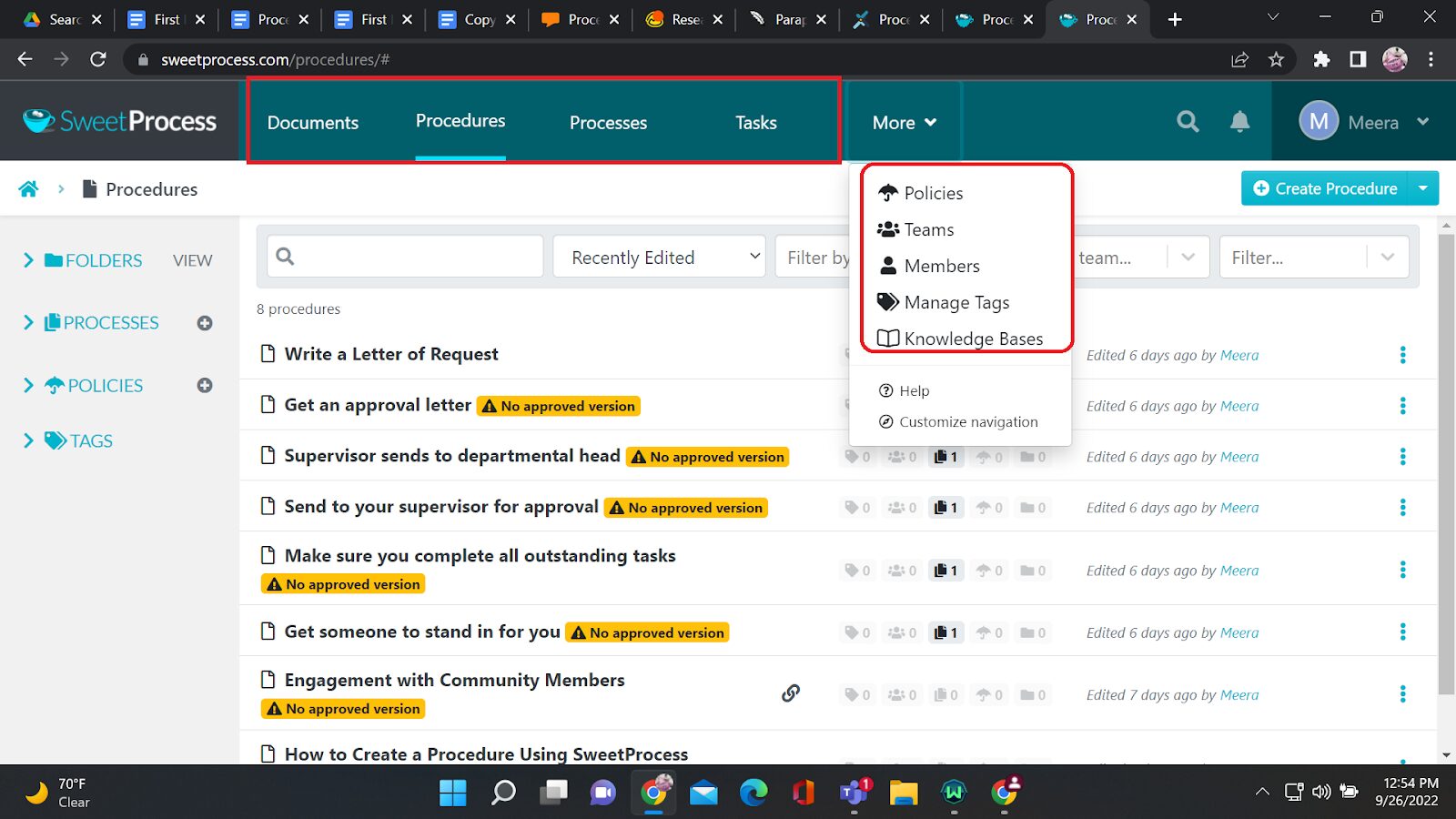Open the three-dot menu for Make sure you complete all outstanding tasks
The image size is (1456, 819).
click(1402, 570)
